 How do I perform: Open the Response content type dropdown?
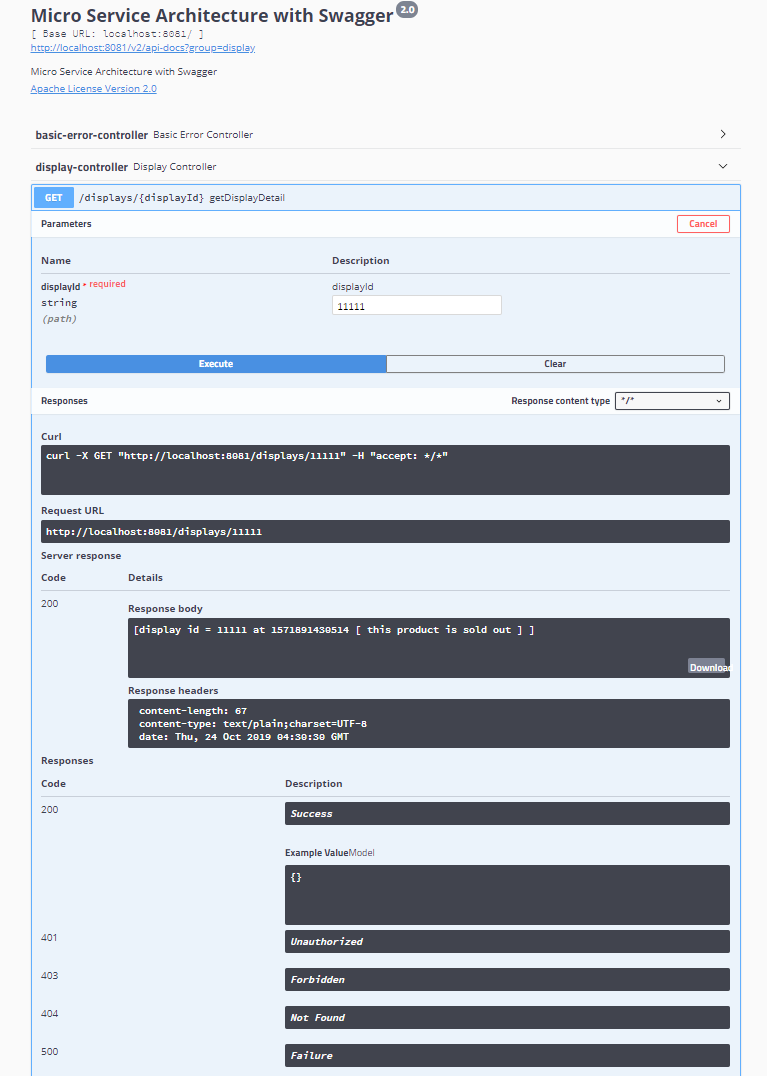(x=672, y=401)
